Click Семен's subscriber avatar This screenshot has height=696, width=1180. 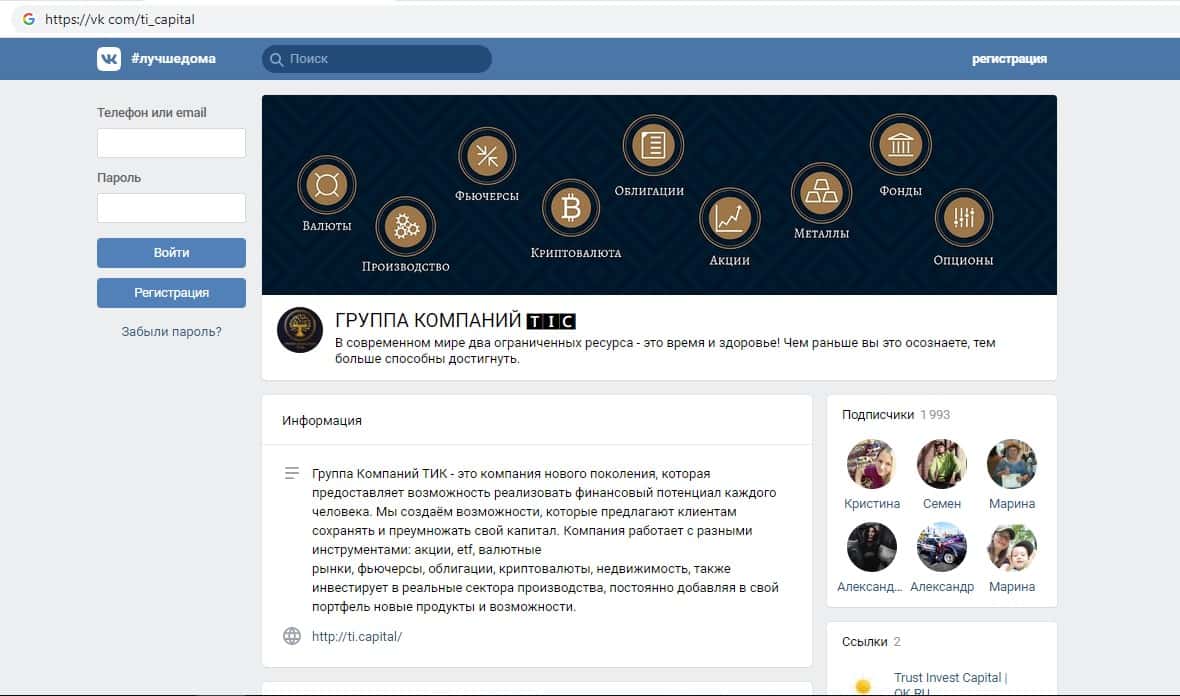(941, 464)
